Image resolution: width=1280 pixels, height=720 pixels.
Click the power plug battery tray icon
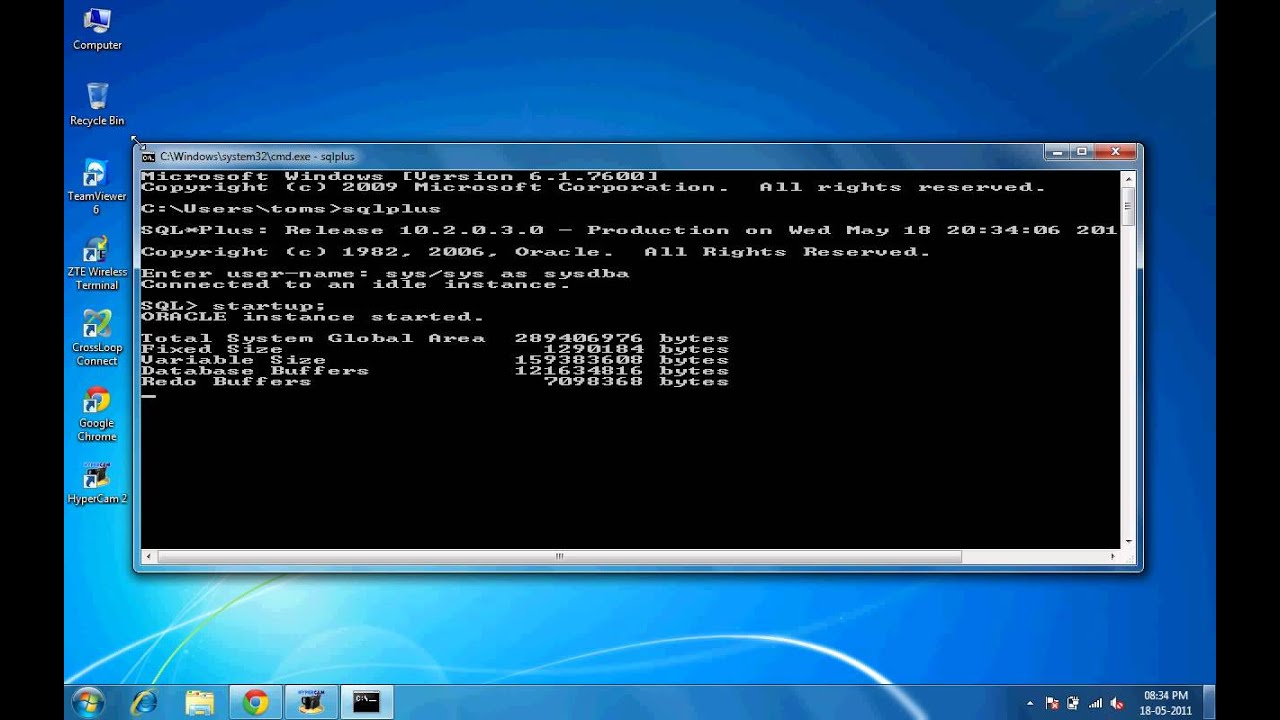click(1073, 703)
